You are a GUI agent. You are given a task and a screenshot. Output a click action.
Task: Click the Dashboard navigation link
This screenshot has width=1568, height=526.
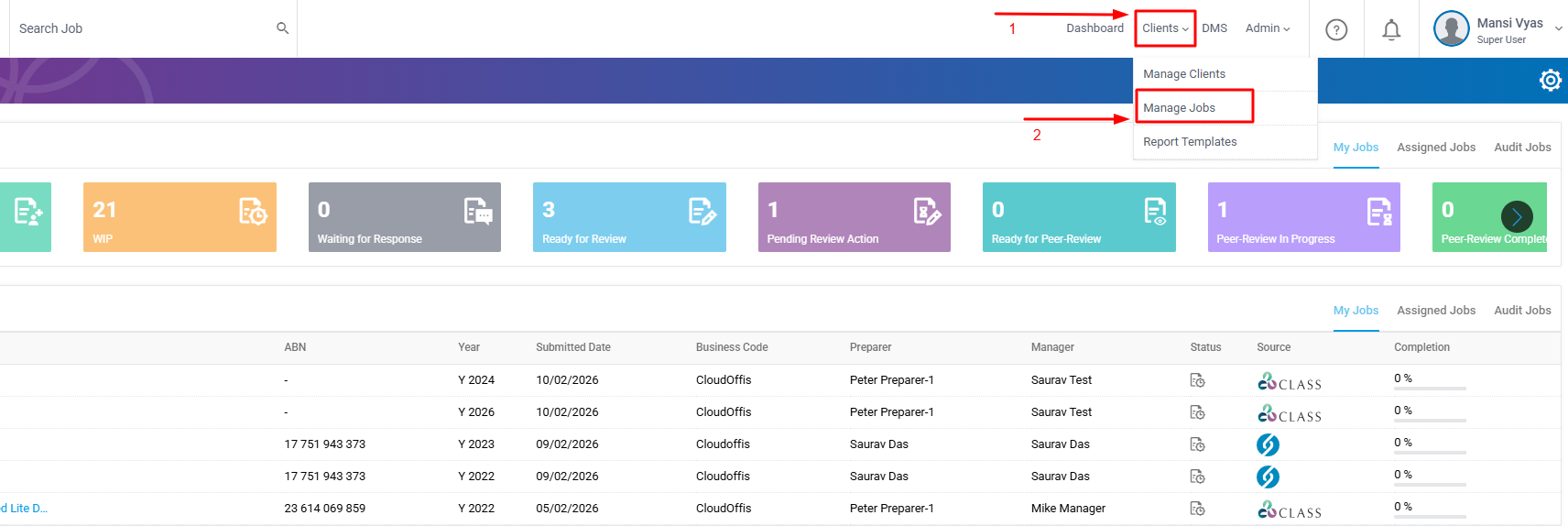[x=1094, y=28]
